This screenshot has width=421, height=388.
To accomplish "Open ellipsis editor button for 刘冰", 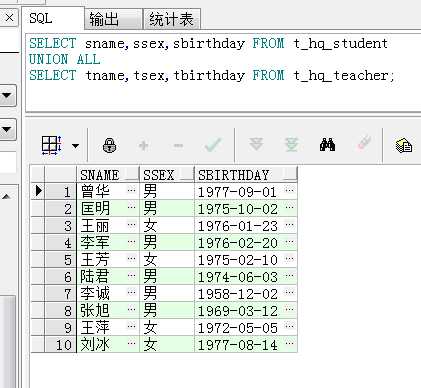I will [x=132, y=343].
